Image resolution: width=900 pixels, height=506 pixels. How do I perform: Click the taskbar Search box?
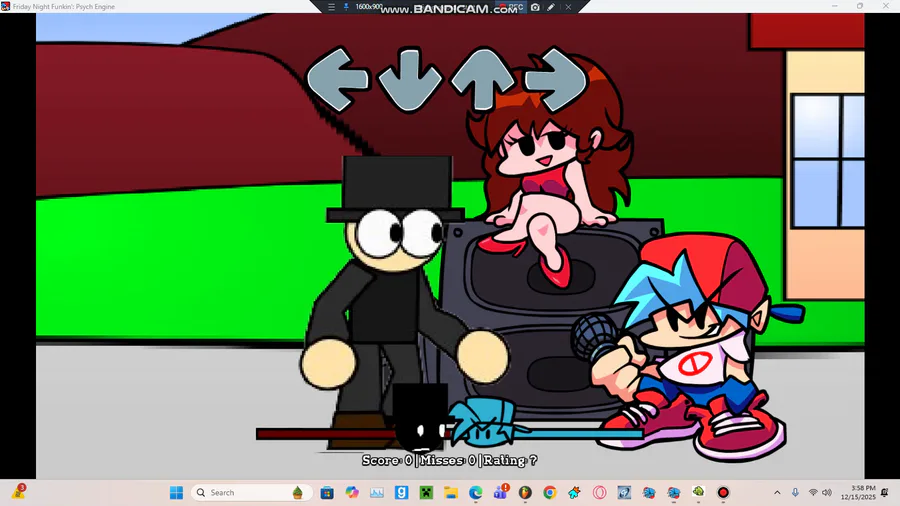(x=251, y=492)
